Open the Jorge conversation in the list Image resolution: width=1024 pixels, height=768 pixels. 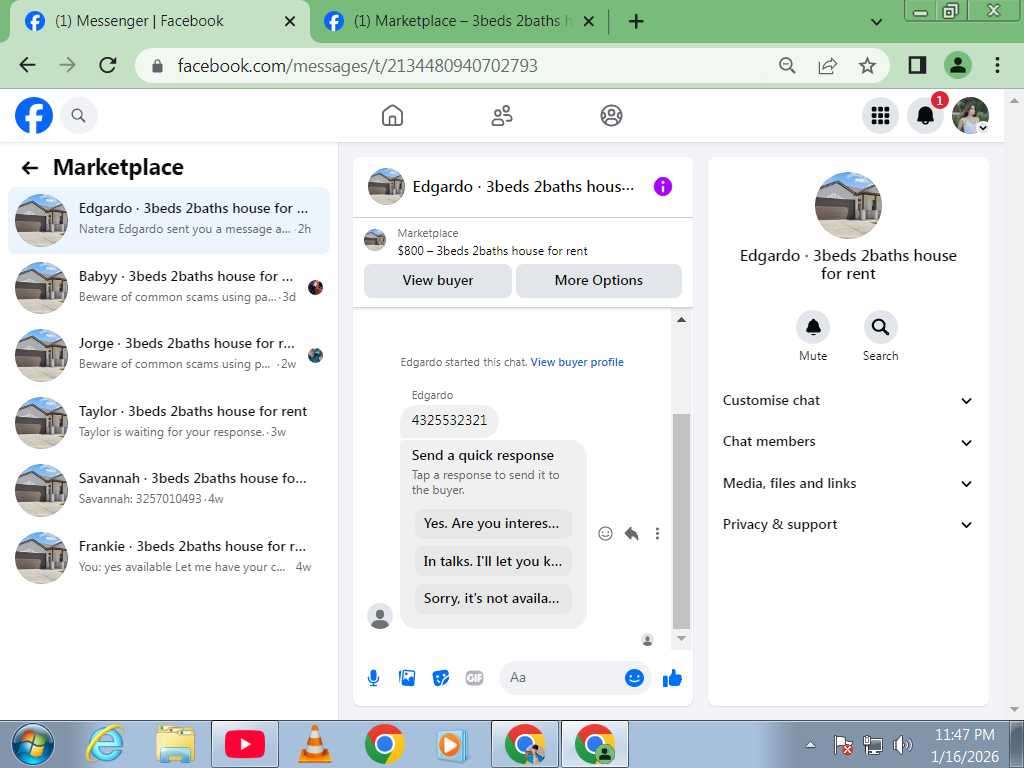point(168,355)
